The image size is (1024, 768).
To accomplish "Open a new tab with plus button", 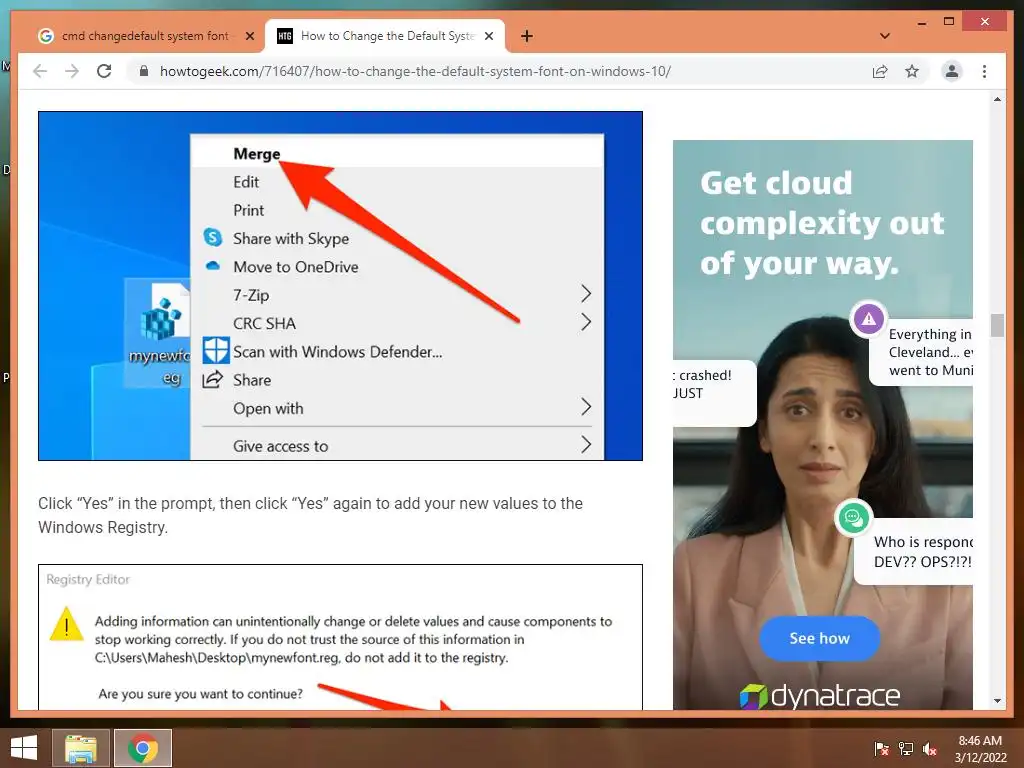I will pos(526,36).
